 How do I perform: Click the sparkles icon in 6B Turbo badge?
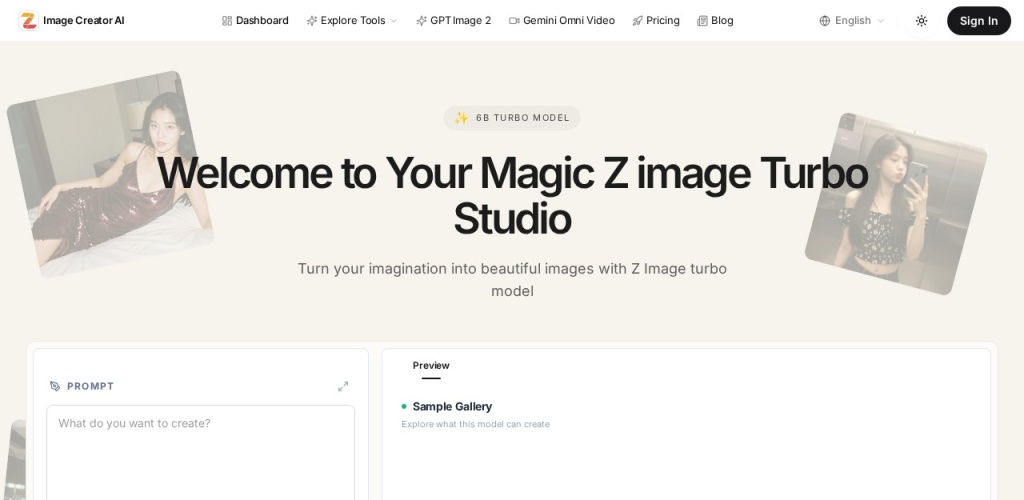click(x=462, y=118)
